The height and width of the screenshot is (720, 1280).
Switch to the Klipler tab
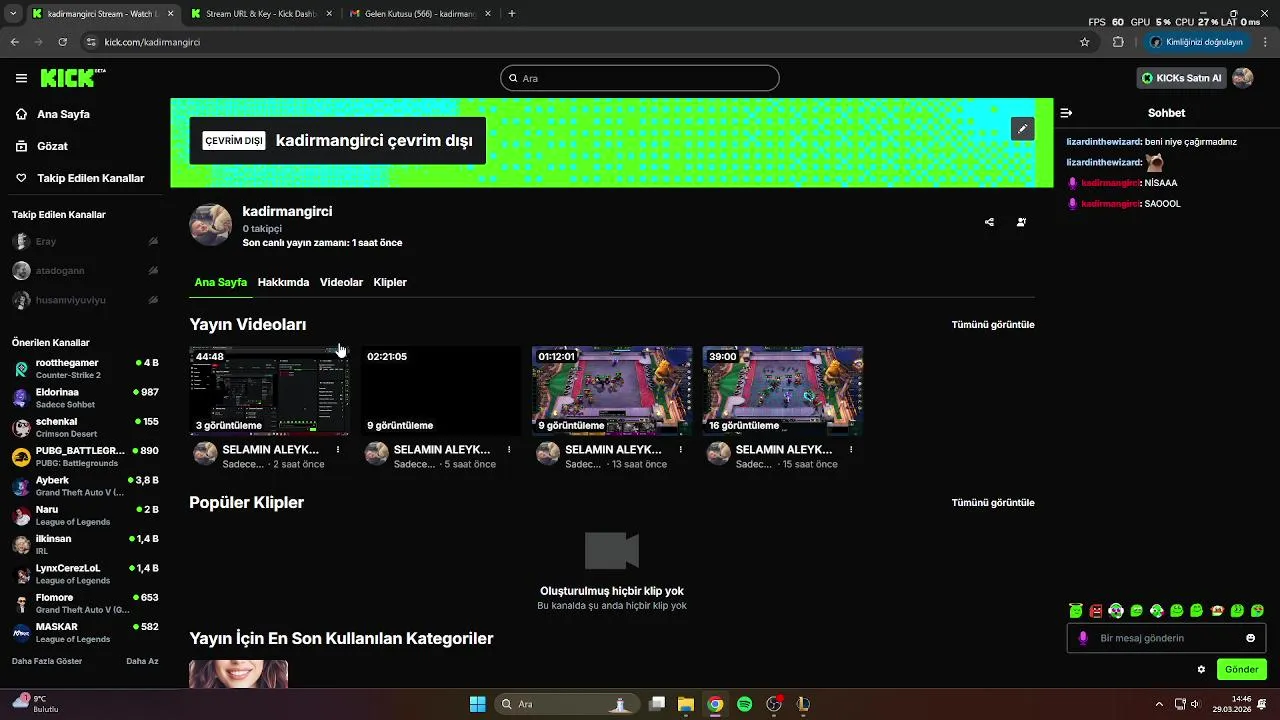(x=390, y=282)
